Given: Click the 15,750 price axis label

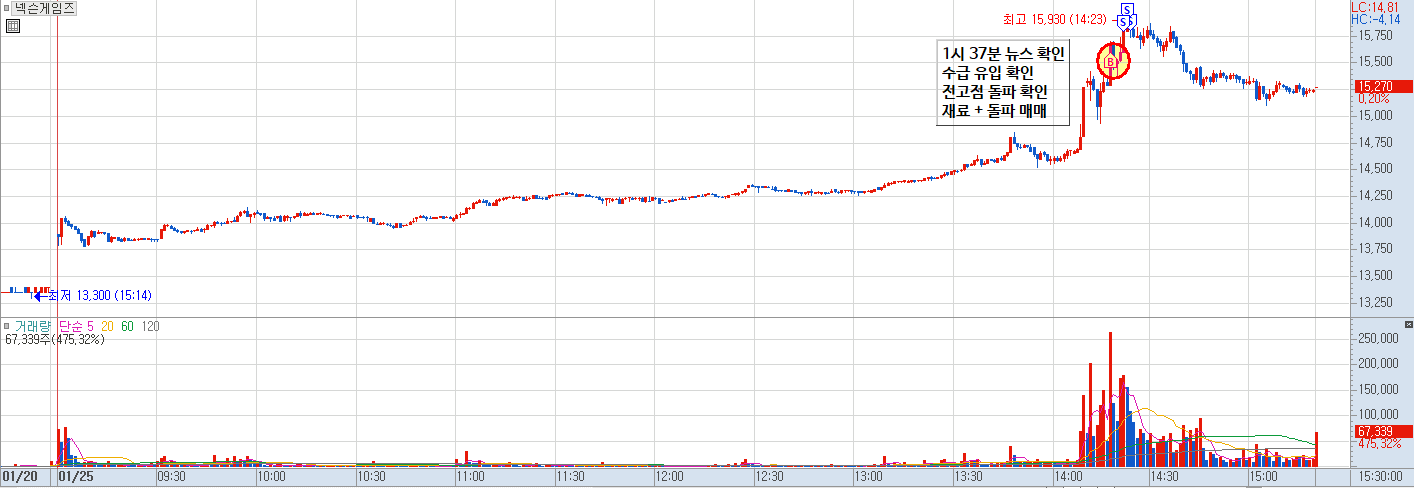Looking at the screenshot, I should 1375,35.
